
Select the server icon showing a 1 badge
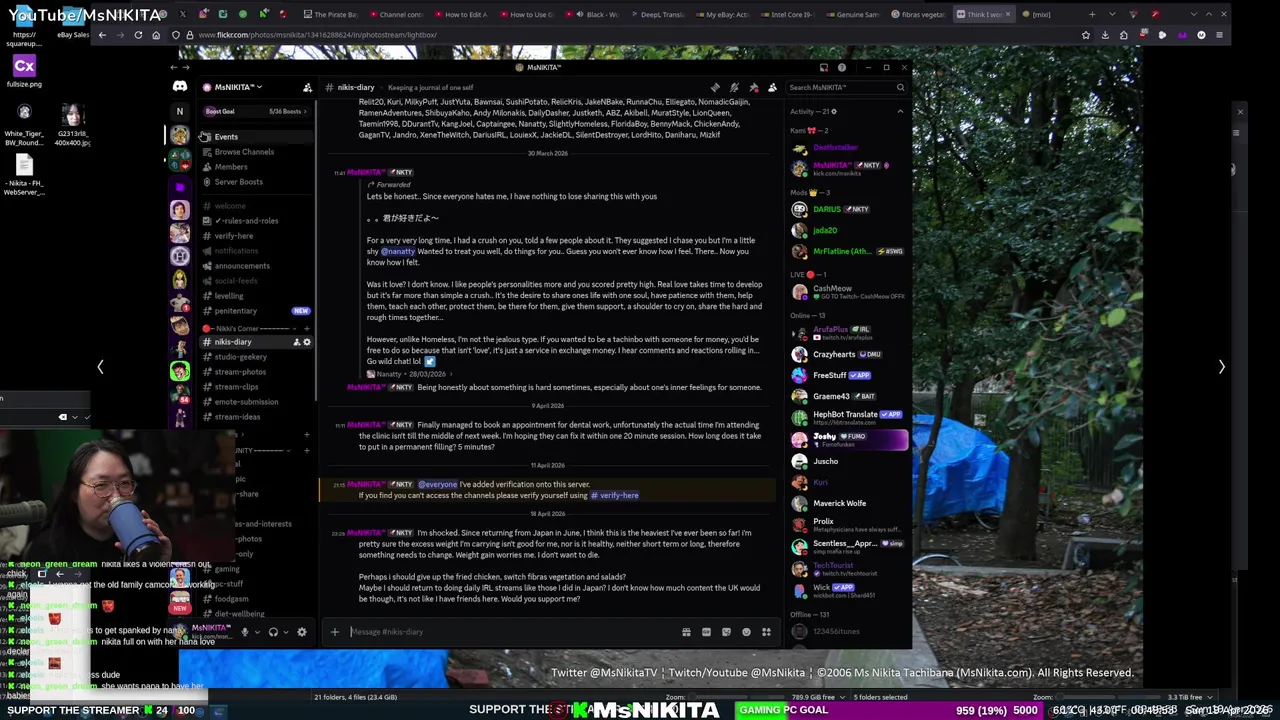point(180,302)
